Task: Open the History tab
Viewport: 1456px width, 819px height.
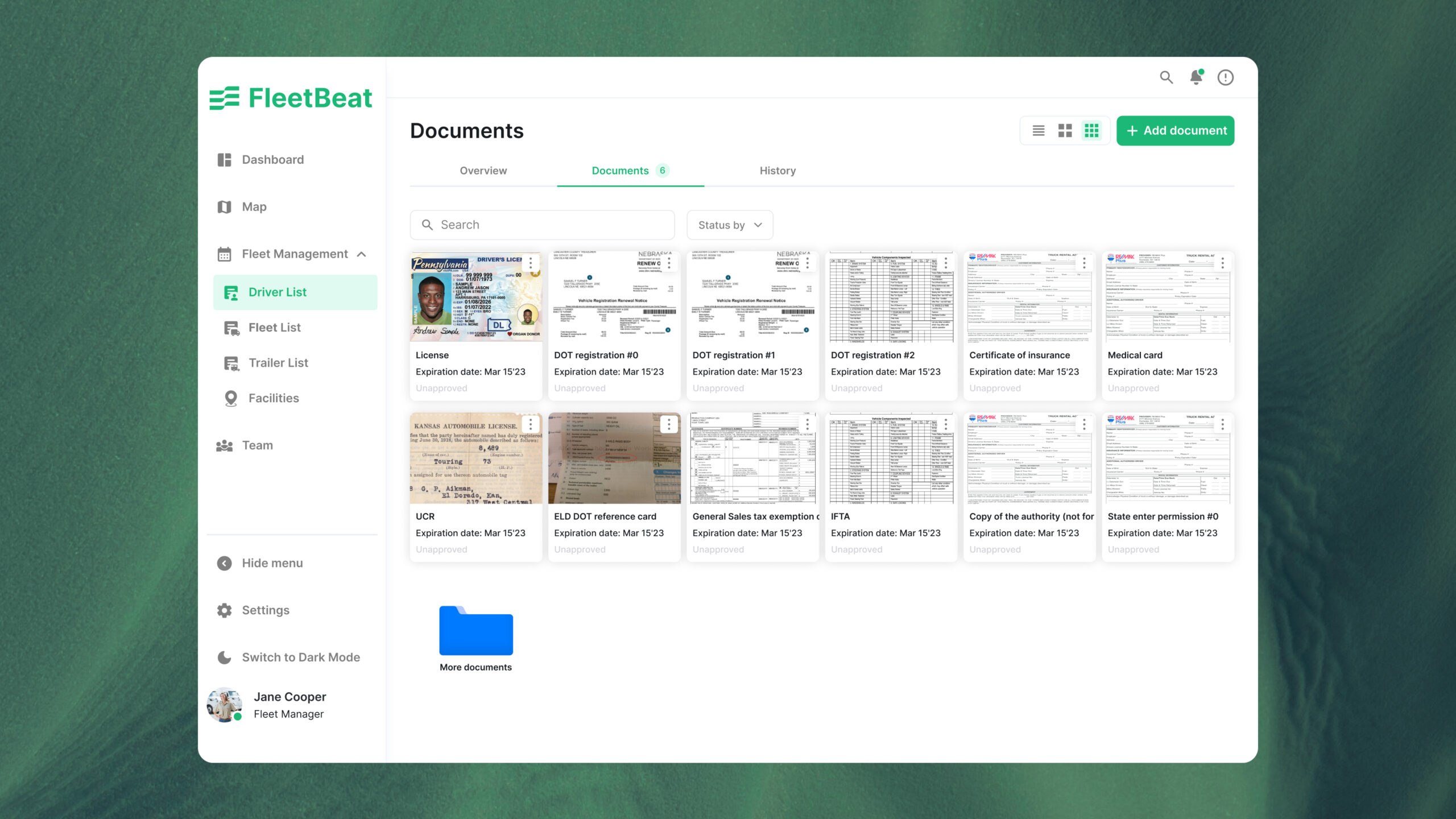Action: tap(777, 171)
